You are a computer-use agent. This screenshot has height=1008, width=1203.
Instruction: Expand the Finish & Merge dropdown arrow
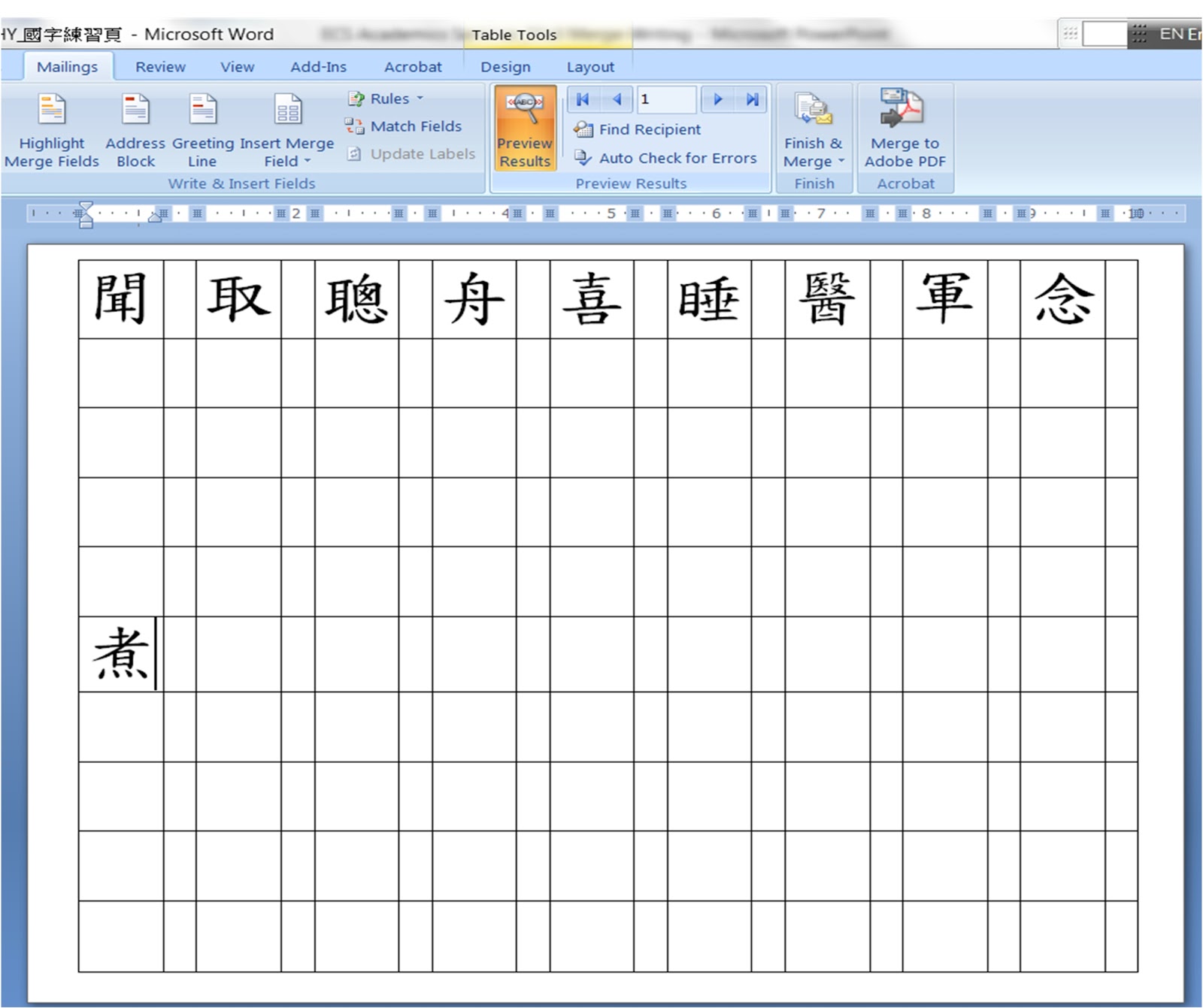(841, 161)
